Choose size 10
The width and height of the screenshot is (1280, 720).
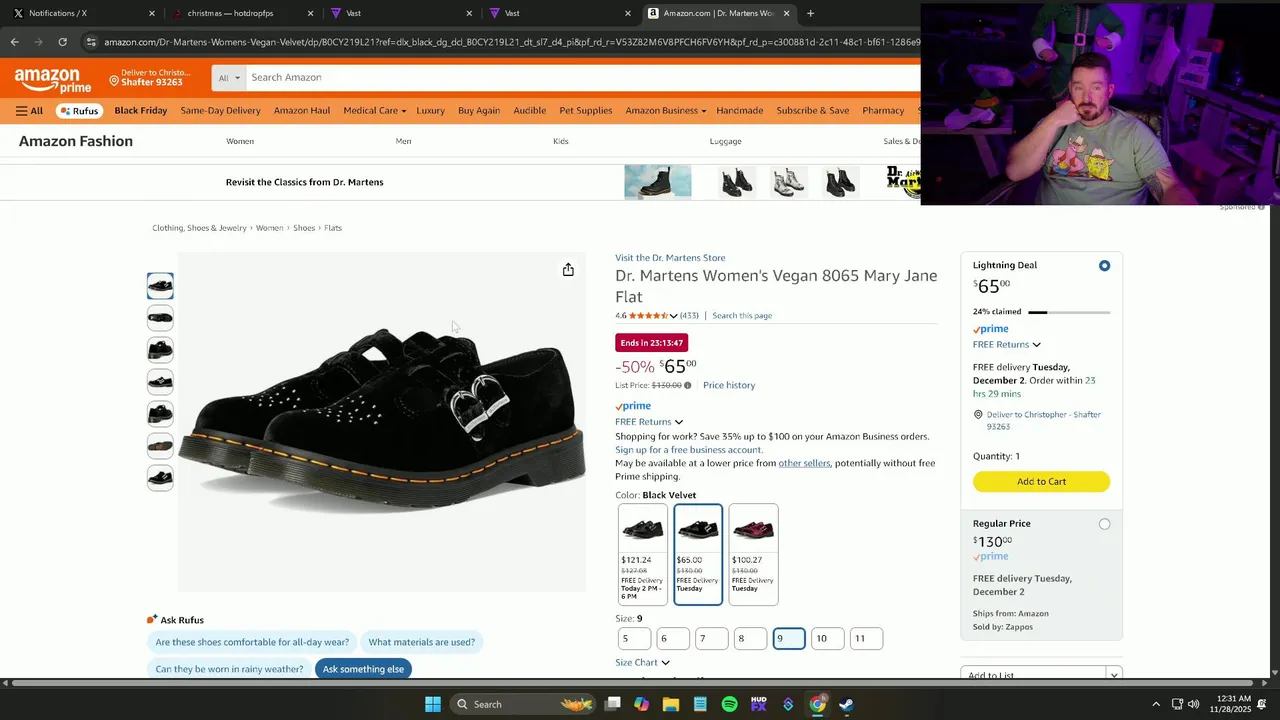pos(827,638)
